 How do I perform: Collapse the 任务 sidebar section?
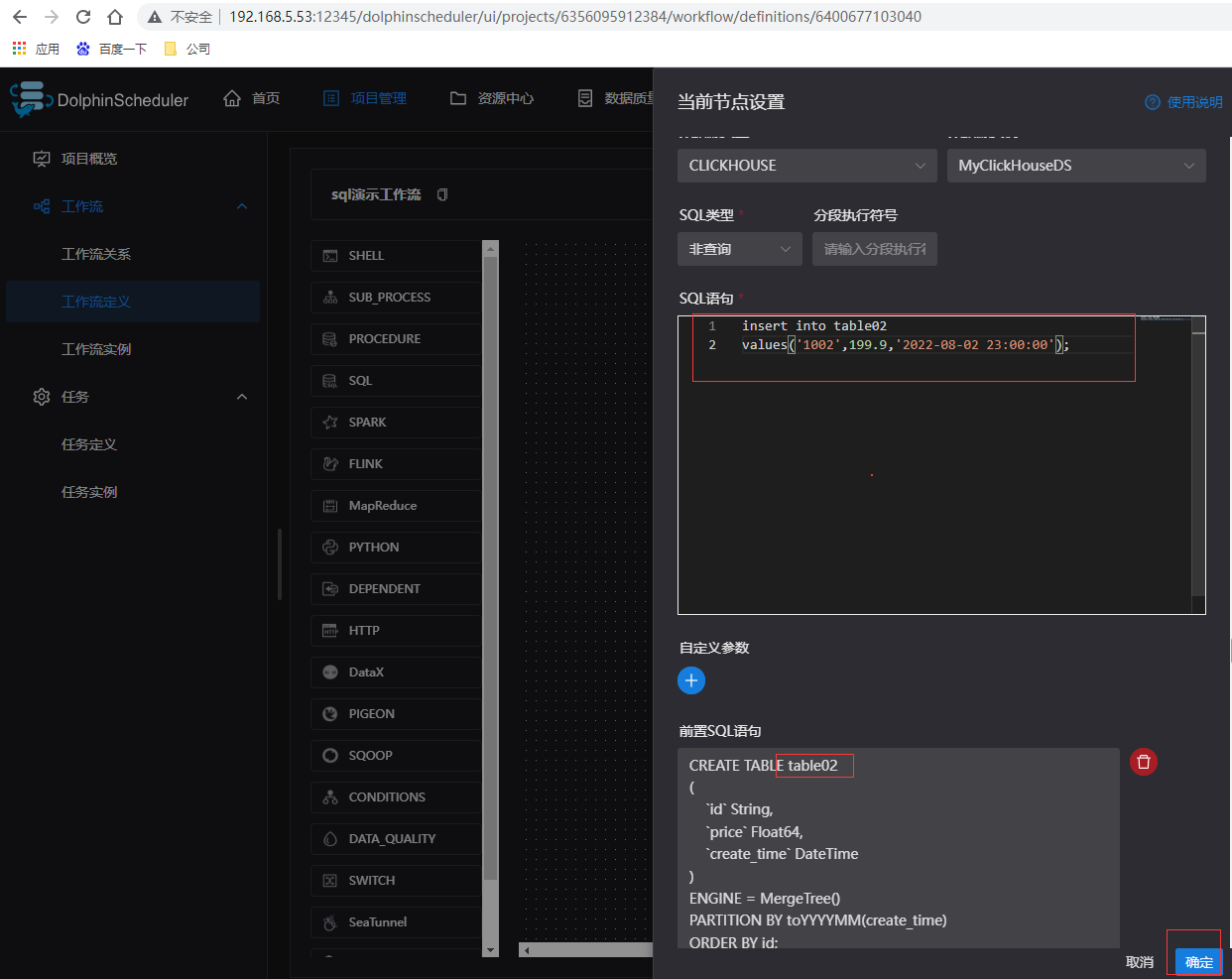[x=242, y=397]
